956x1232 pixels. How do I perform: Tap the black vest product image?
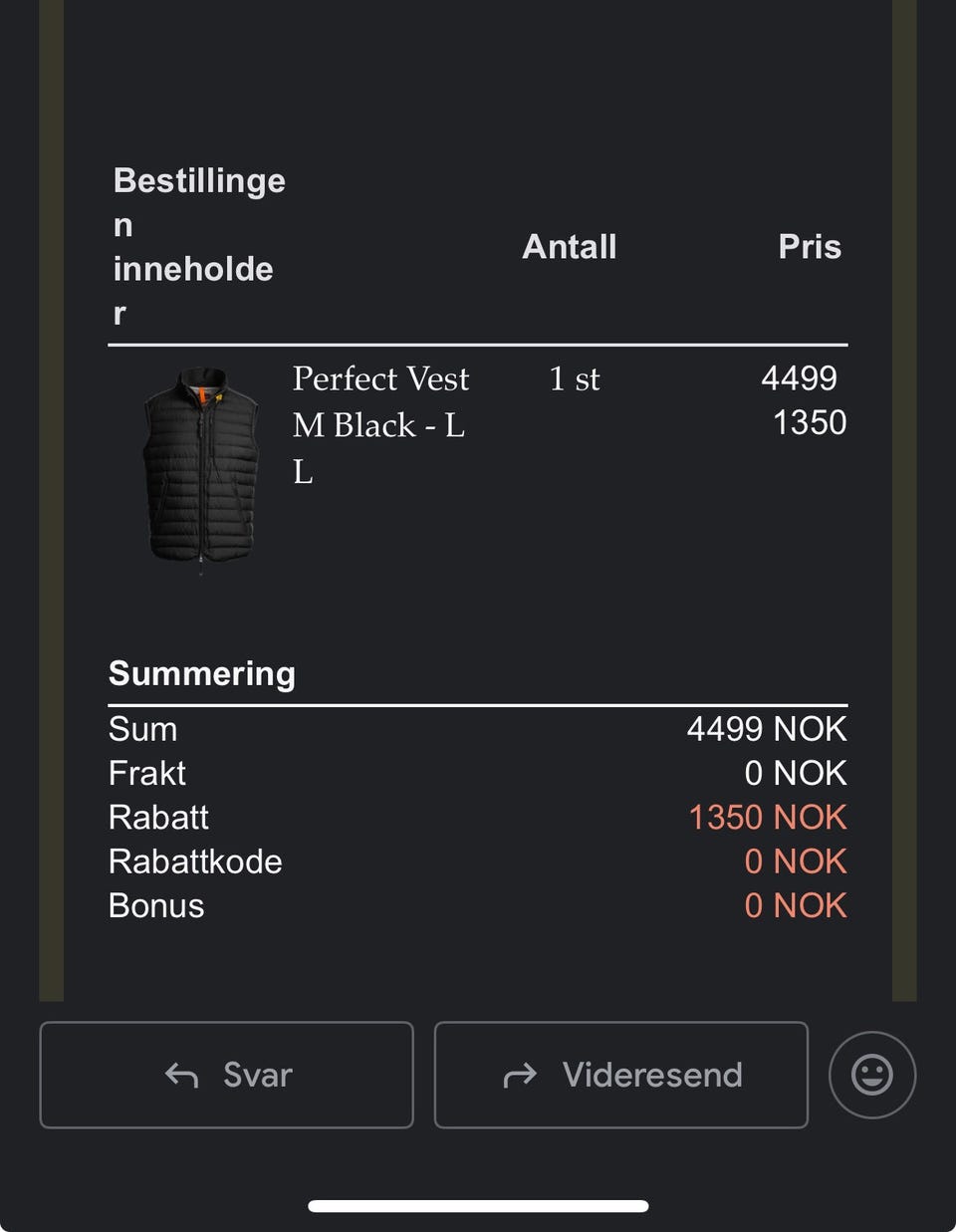[x=202, y=465]
